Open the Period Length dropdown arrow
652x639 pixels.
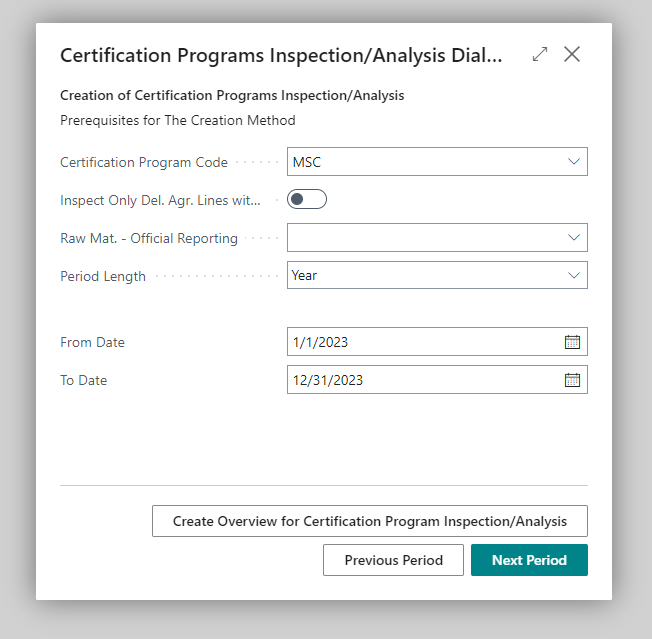574,275
